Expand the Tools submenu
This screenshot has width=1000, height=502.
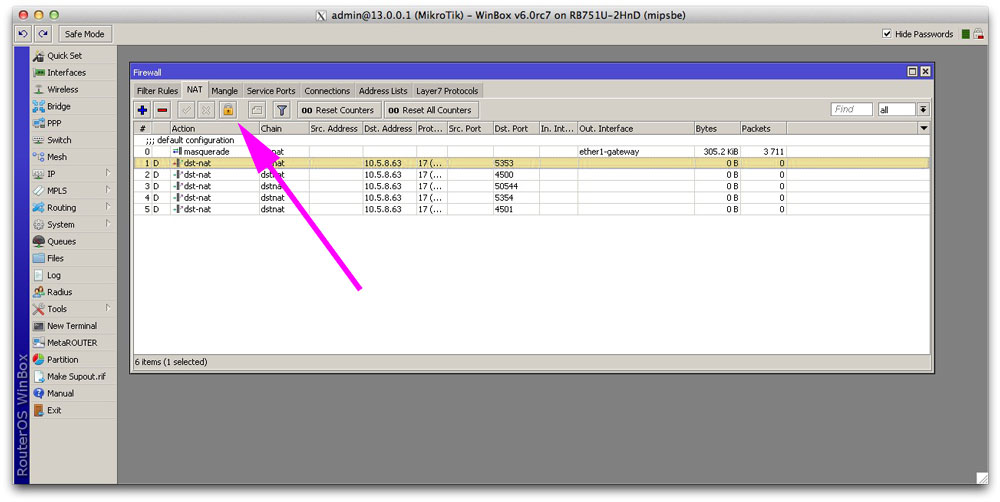tap(73, 309)
